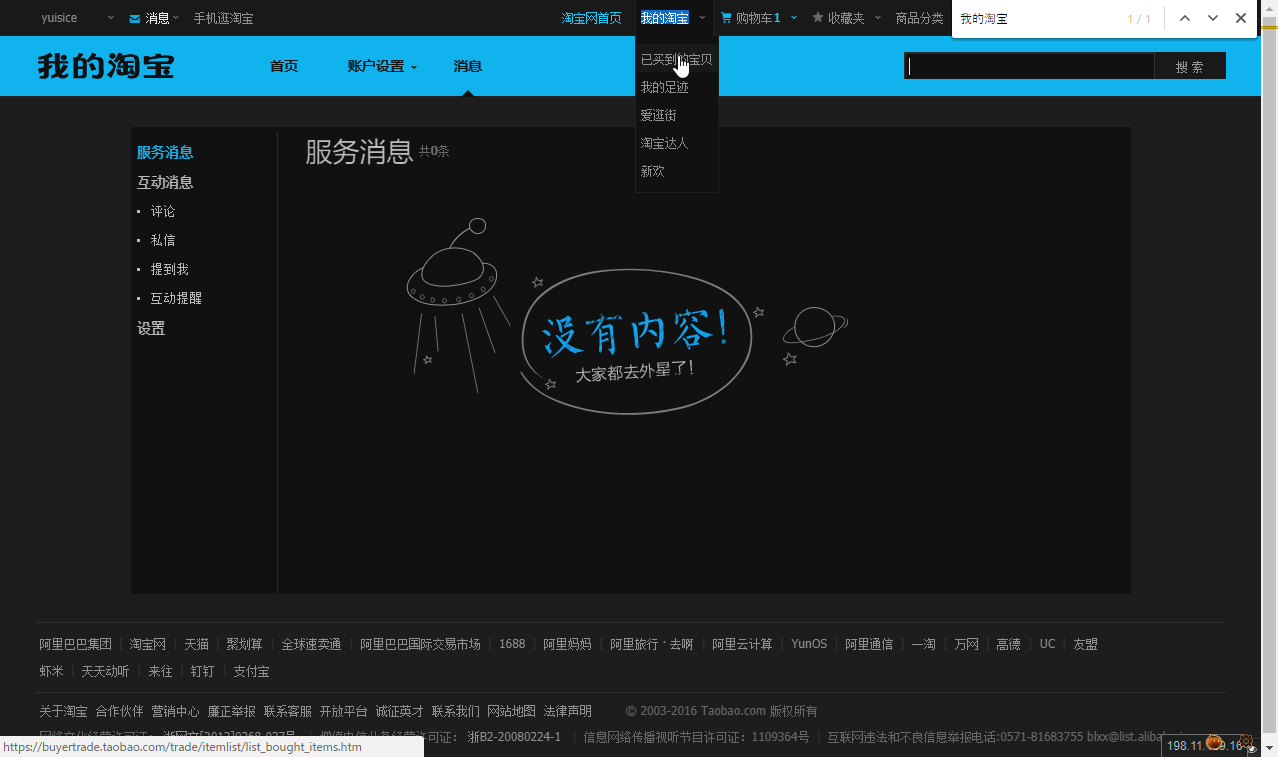The width and height of the screenshot is (1278, 757).
Task: Go to previous find result arrow
Action: (x=1185, y=19)
